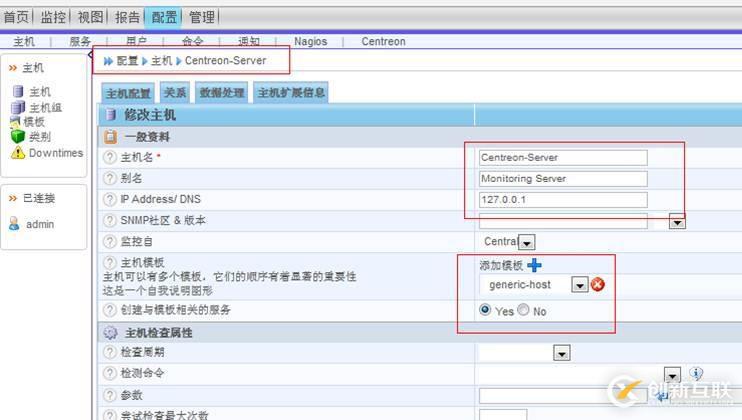
Task: Click 修改主机 header icon
Action: [111, 114]
